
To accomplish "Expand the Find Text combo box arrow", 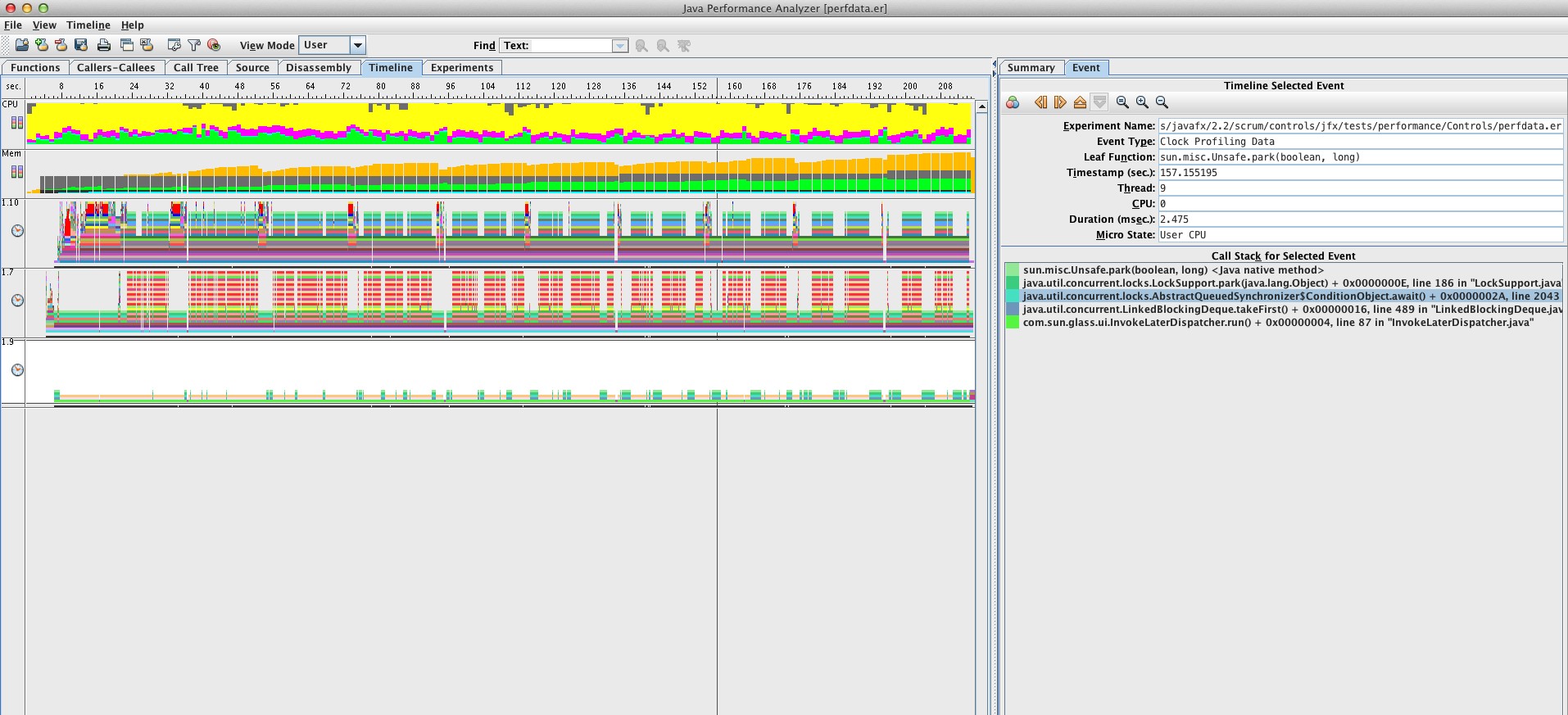I will pos(620,46).
